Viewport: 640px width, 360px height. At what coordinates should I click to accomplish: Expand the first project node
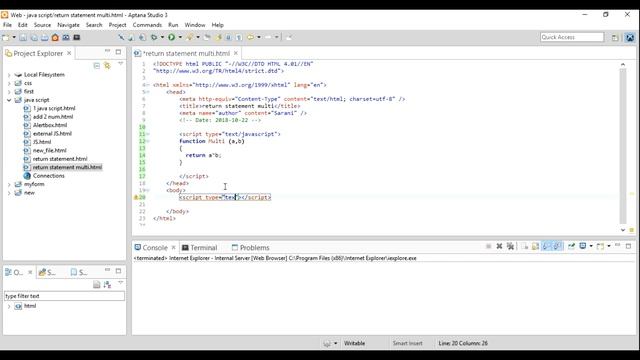pos(9,92)
